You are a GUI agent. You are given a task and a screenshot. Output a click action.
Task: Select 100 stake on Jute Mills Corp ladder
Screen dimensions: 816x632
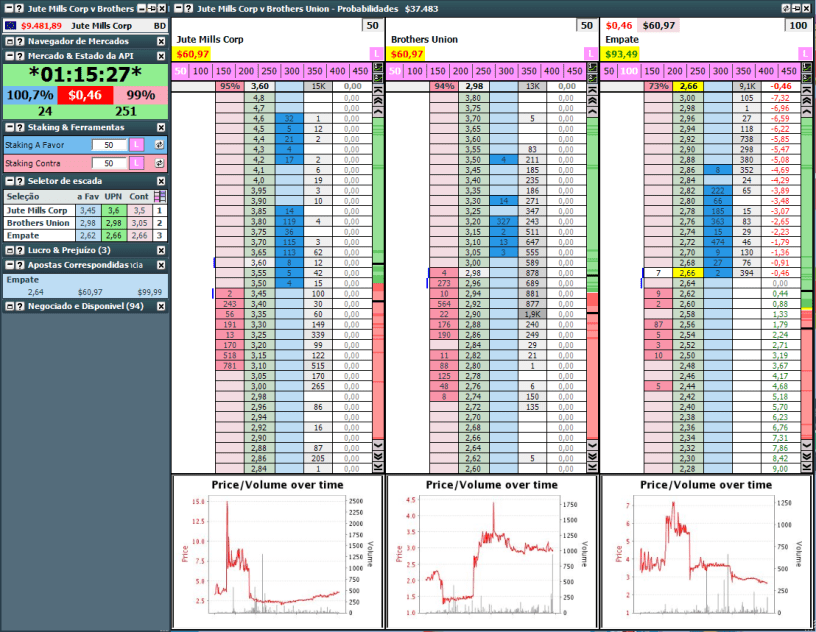[200, 71]
